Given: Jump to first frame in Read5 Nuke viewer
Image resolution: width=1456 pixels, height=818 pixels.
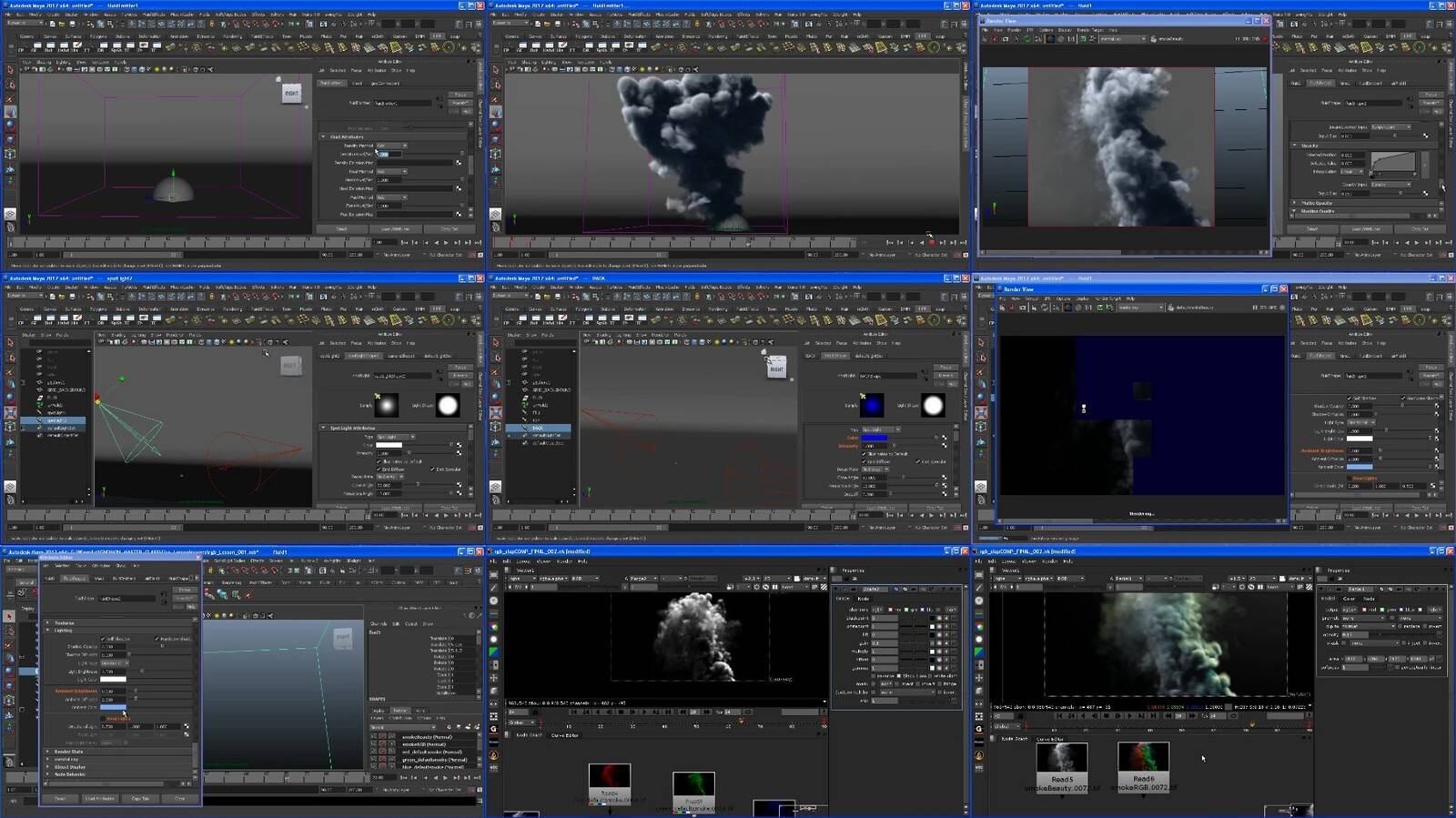Looking at the screenshot, I should pyautogui.click(x=1059, y=716).
